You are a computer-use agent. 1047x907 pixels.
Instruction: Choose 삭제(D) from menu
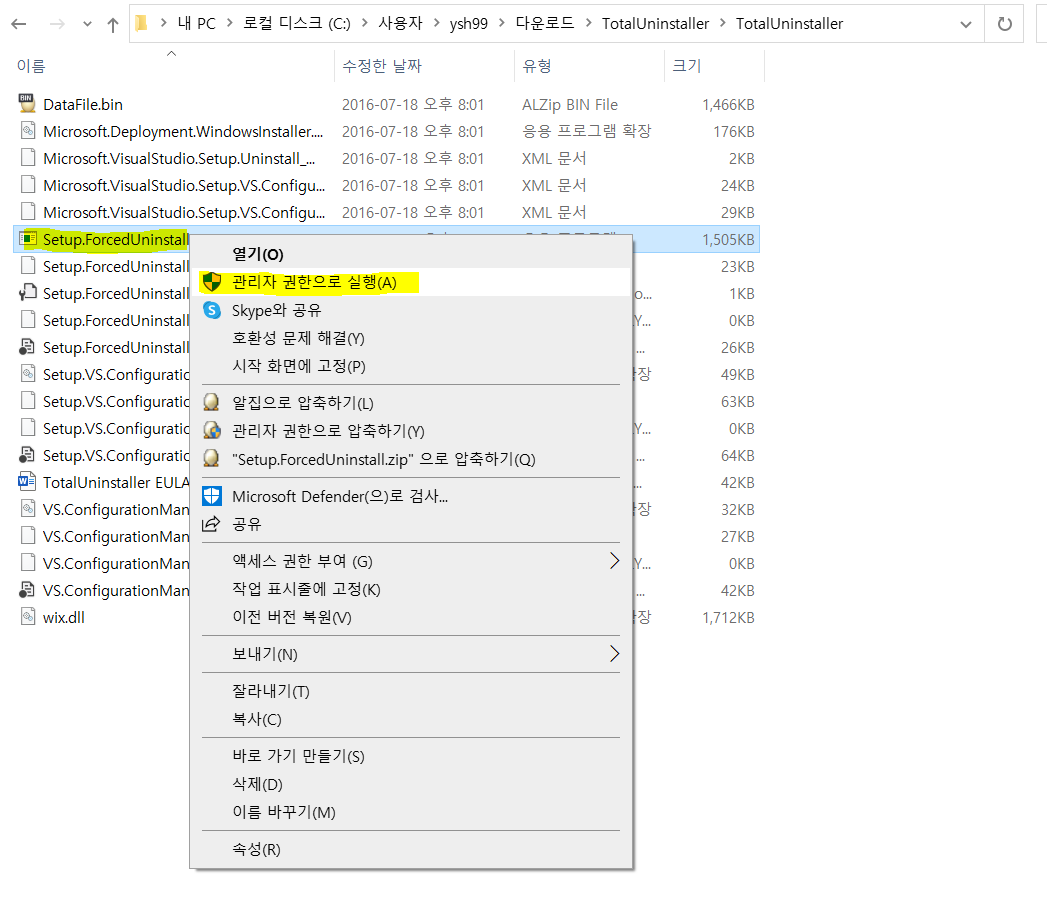[257, 784]
